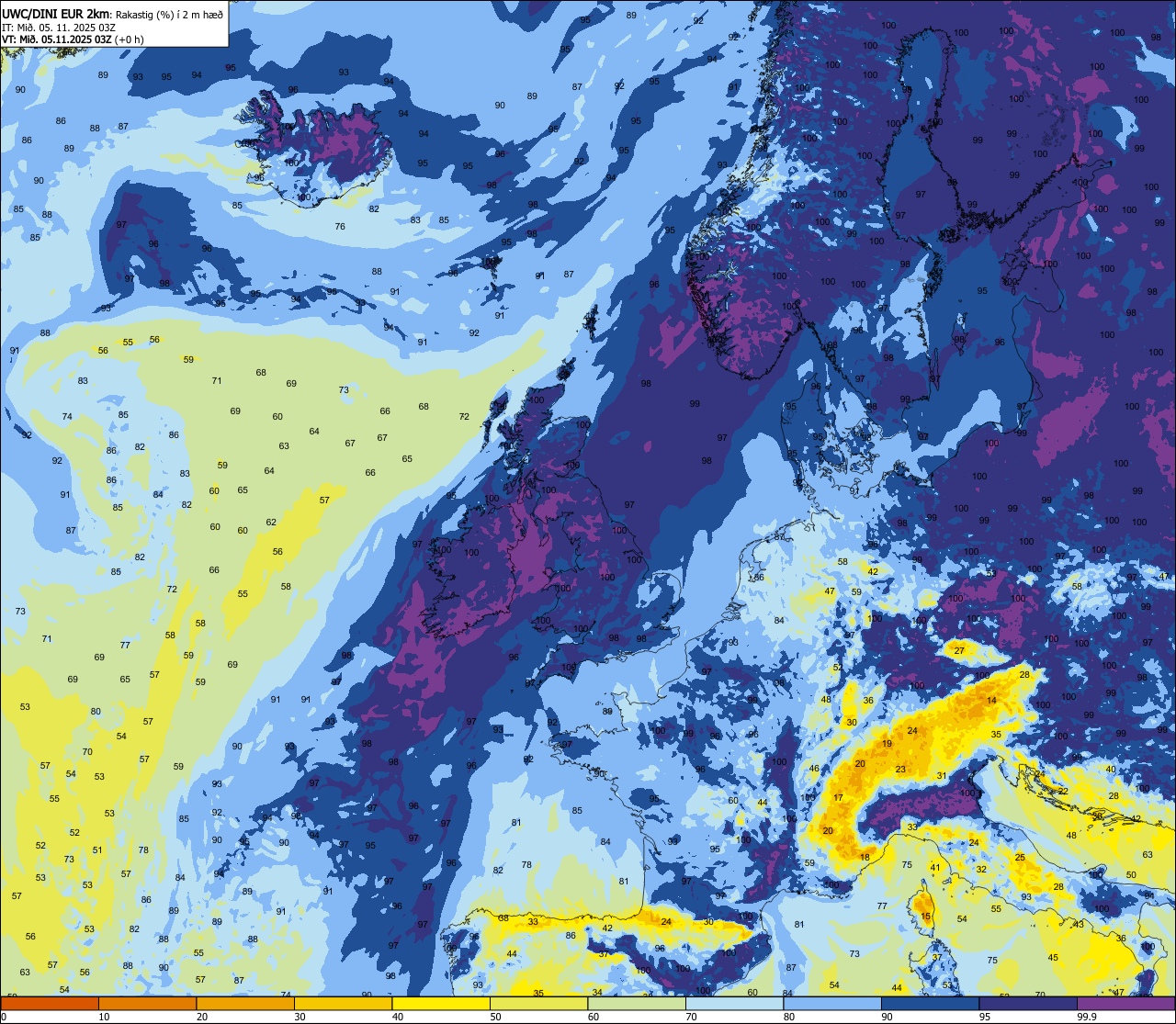The width and height of the screenshot is (1176, 1024).
Task: Click the legend label "80"
Action: click(x=790, y=1017)
